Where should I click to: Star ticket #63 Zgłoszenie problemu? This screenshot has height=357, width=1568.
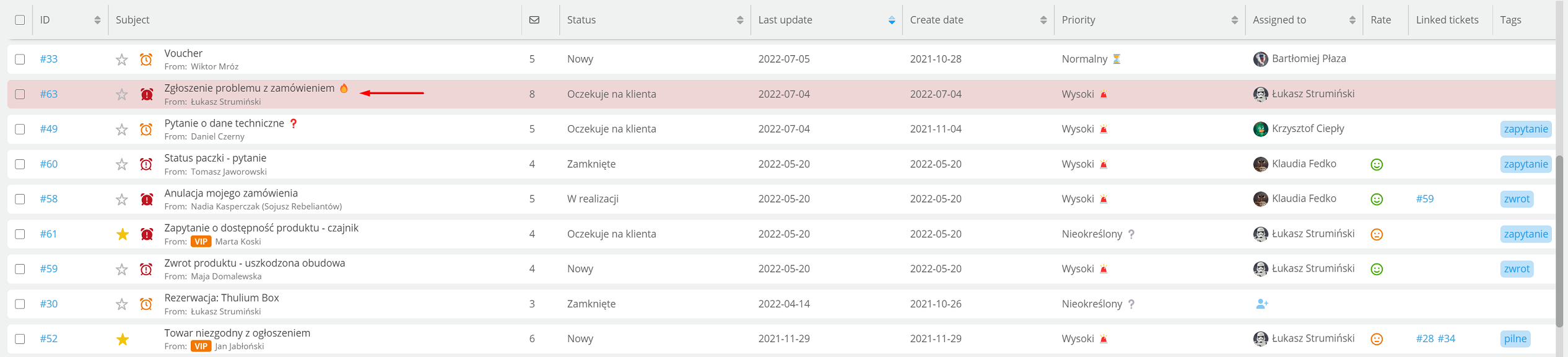click(122, 94)
